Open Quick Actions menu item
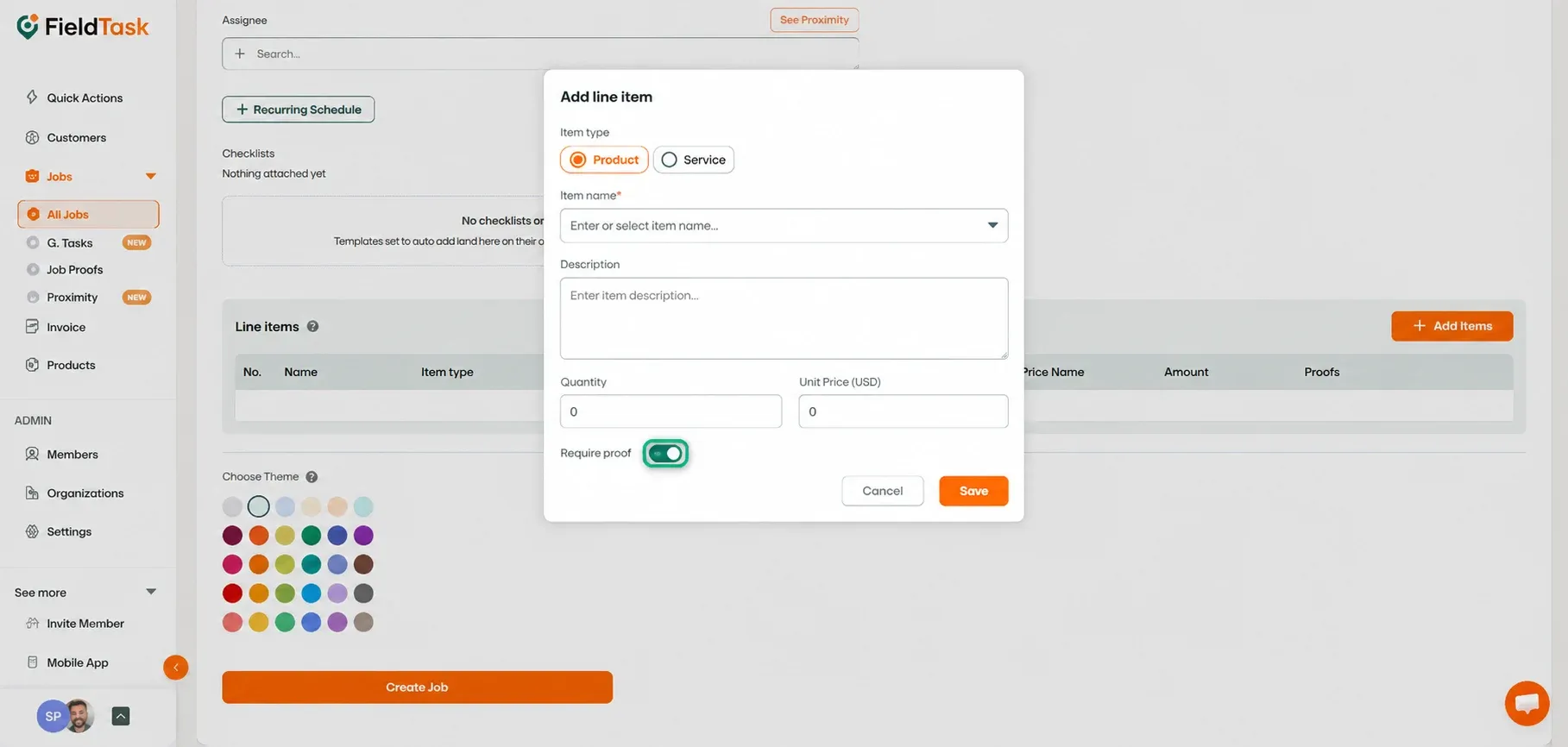This screenshot has height=747, width=1568. tap(85, 97)
